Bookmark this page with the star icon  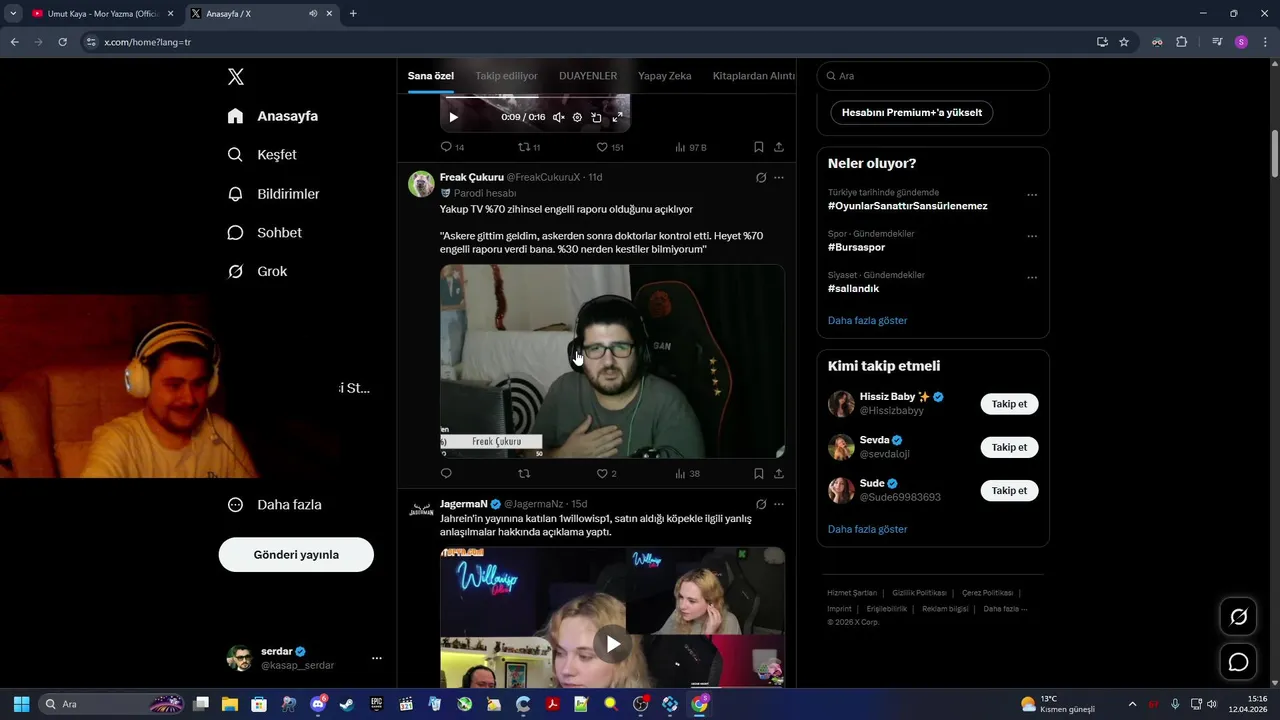click(x=1124, y=42)
